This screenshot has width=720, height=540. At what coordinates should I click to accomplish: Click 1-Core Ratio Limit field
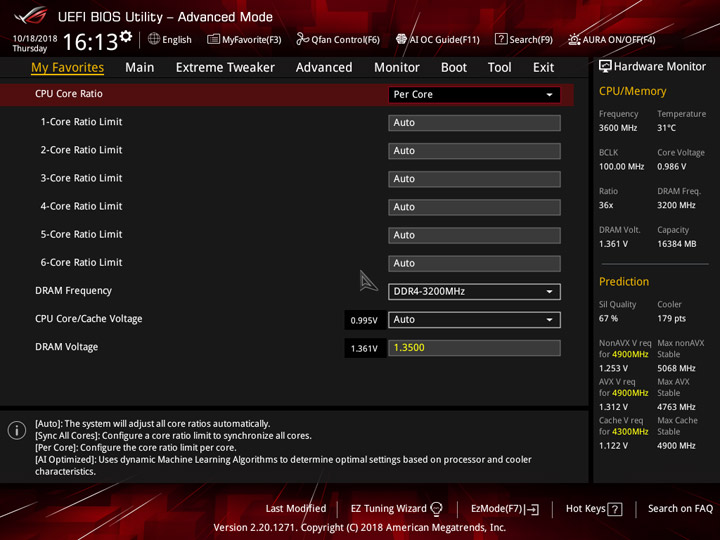coord(474,123)
